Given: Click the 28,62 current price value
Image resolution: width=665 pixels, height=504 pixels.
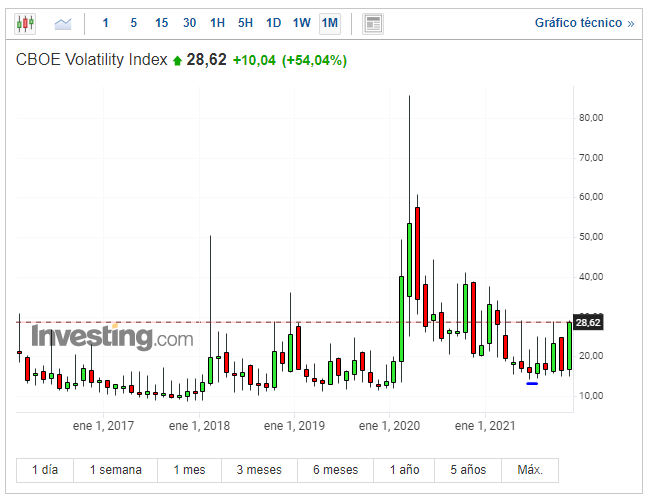Looking at the screenshot, I should click(x=207, y=60).
